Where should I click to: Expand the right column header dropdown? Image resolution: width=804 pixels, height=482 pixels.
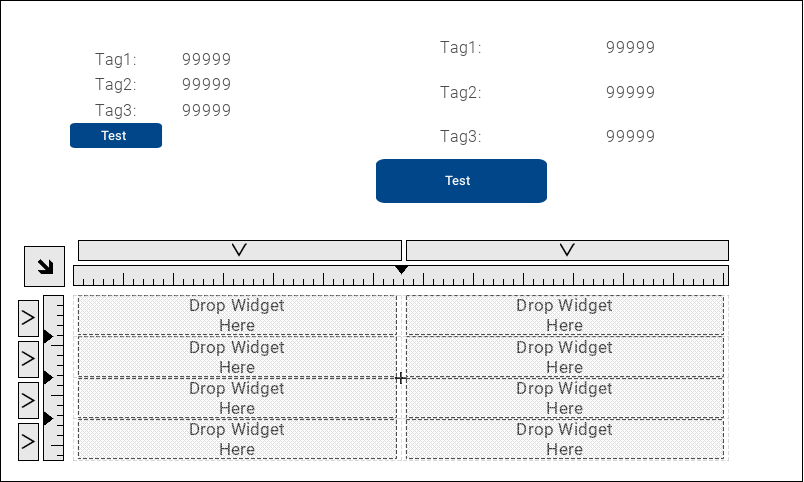(x=567, y=250)
